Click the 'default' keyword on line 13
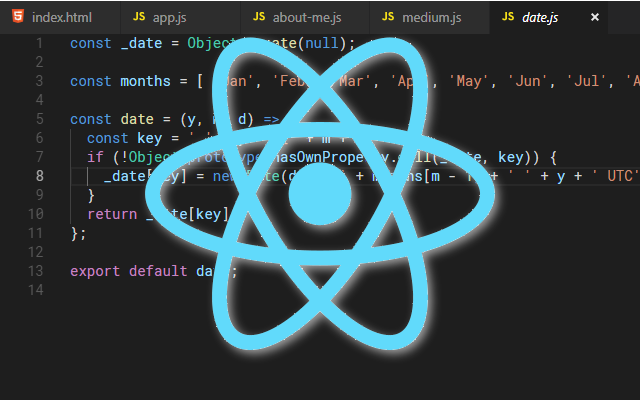The width and height of the screenshot is (640, 400). point(158,271)
